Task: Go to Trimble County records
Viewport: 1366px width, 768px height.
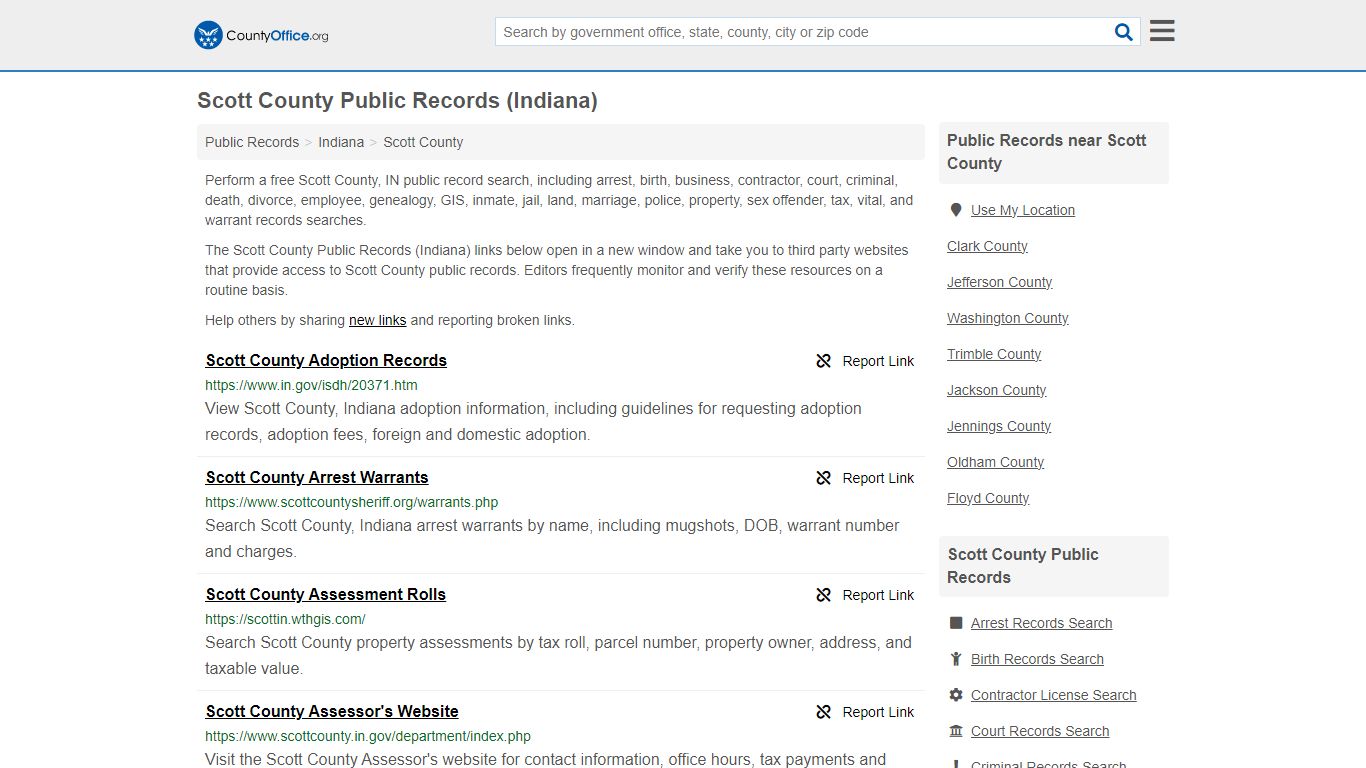Action: tap(994, 354)
